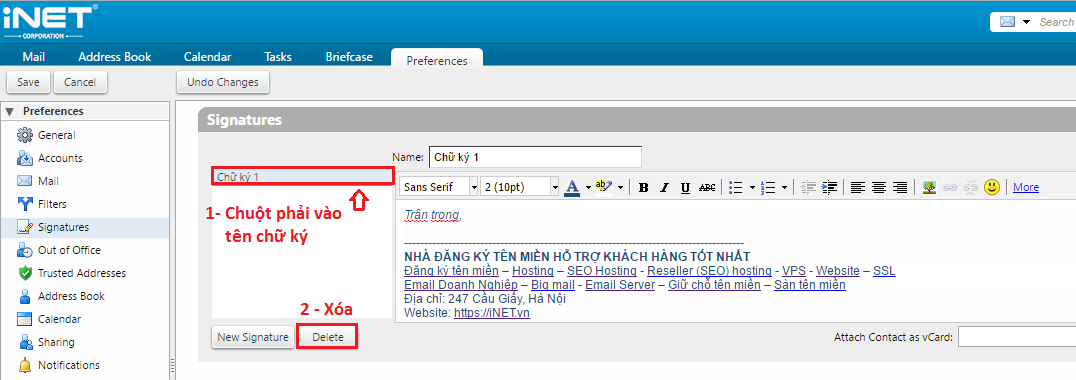
Task: Switch to the Calendar tab
Action: coord(207,57)
